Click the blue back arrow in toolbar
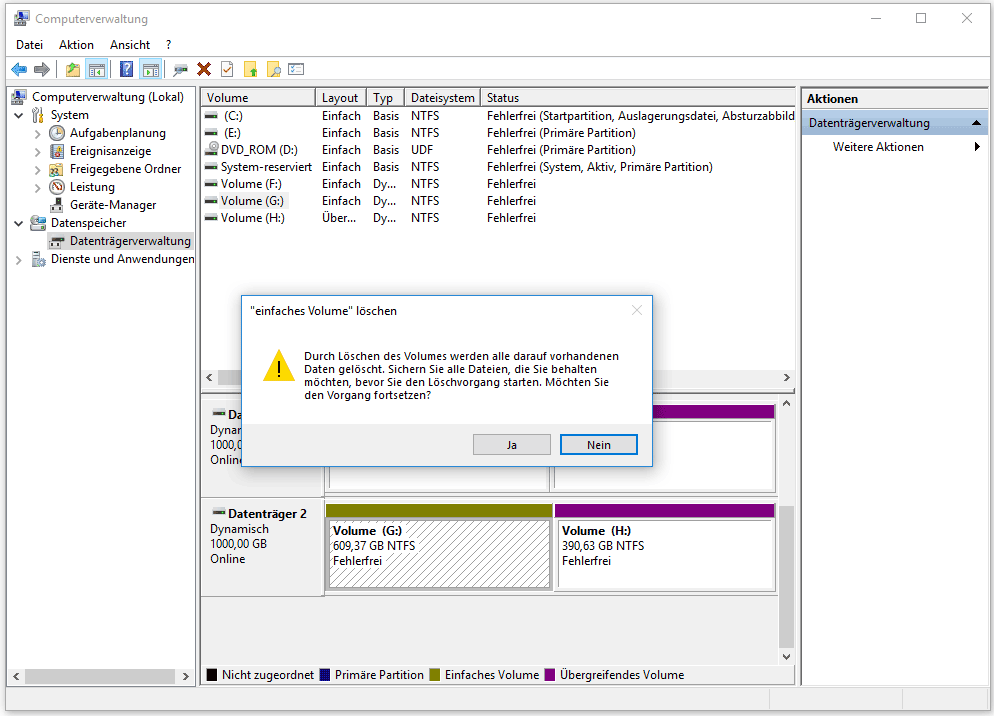Image resolution: width=994 pixels, height=716 pixels. tap(19, 69)
